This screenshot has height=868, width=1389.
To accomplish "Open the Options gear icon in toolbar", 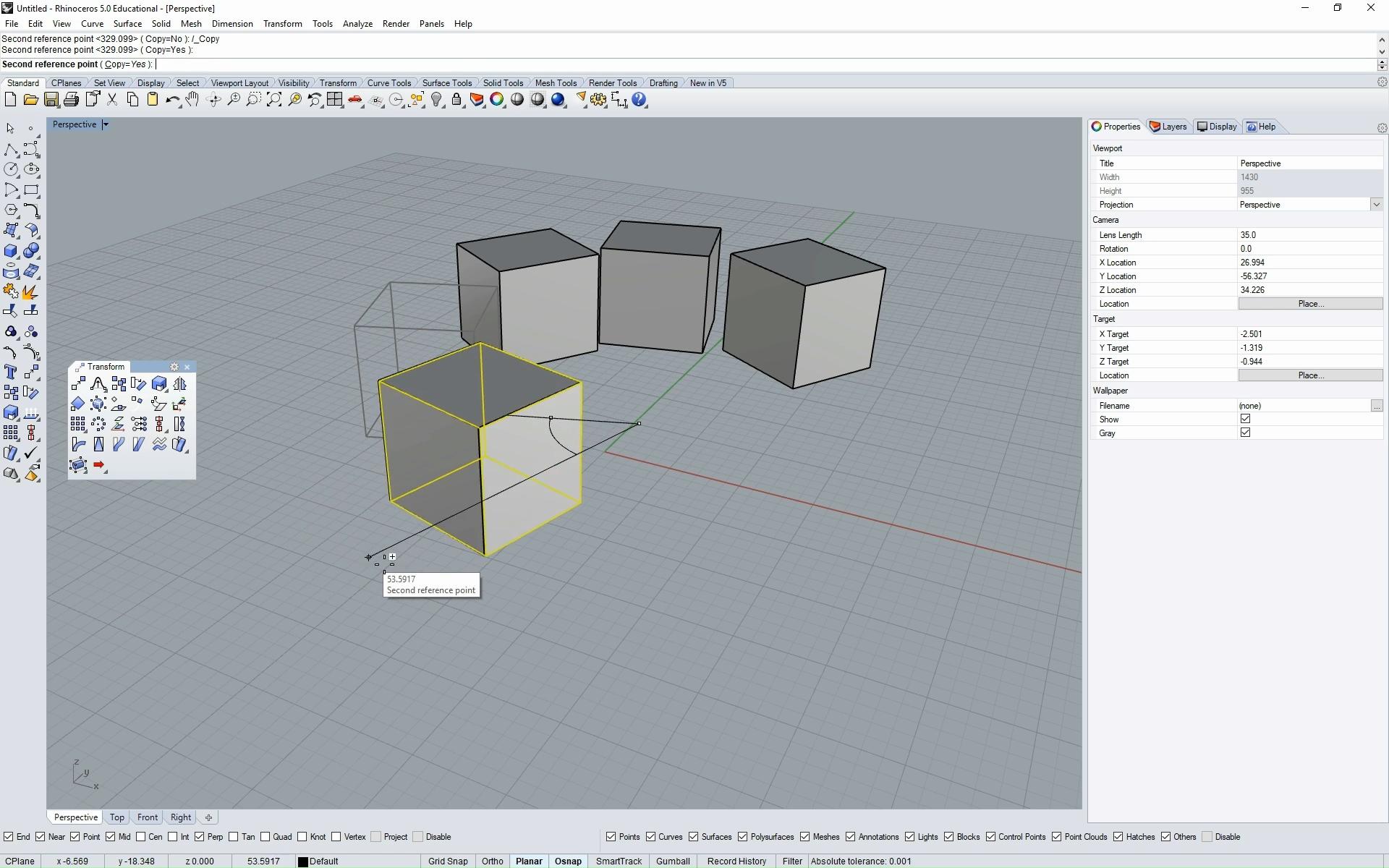I will [598, 100].
